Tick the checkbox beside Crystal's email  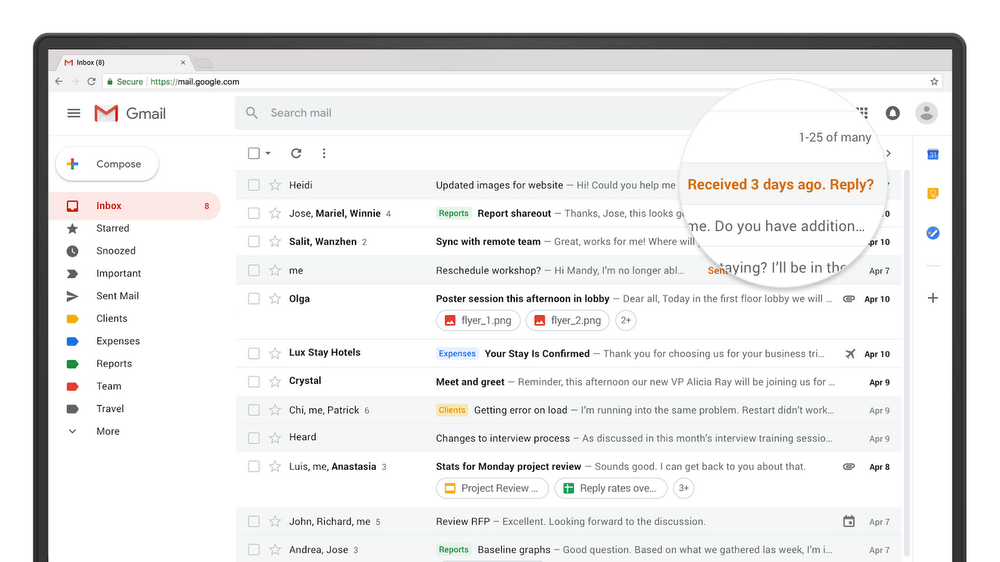pos(254,381)
